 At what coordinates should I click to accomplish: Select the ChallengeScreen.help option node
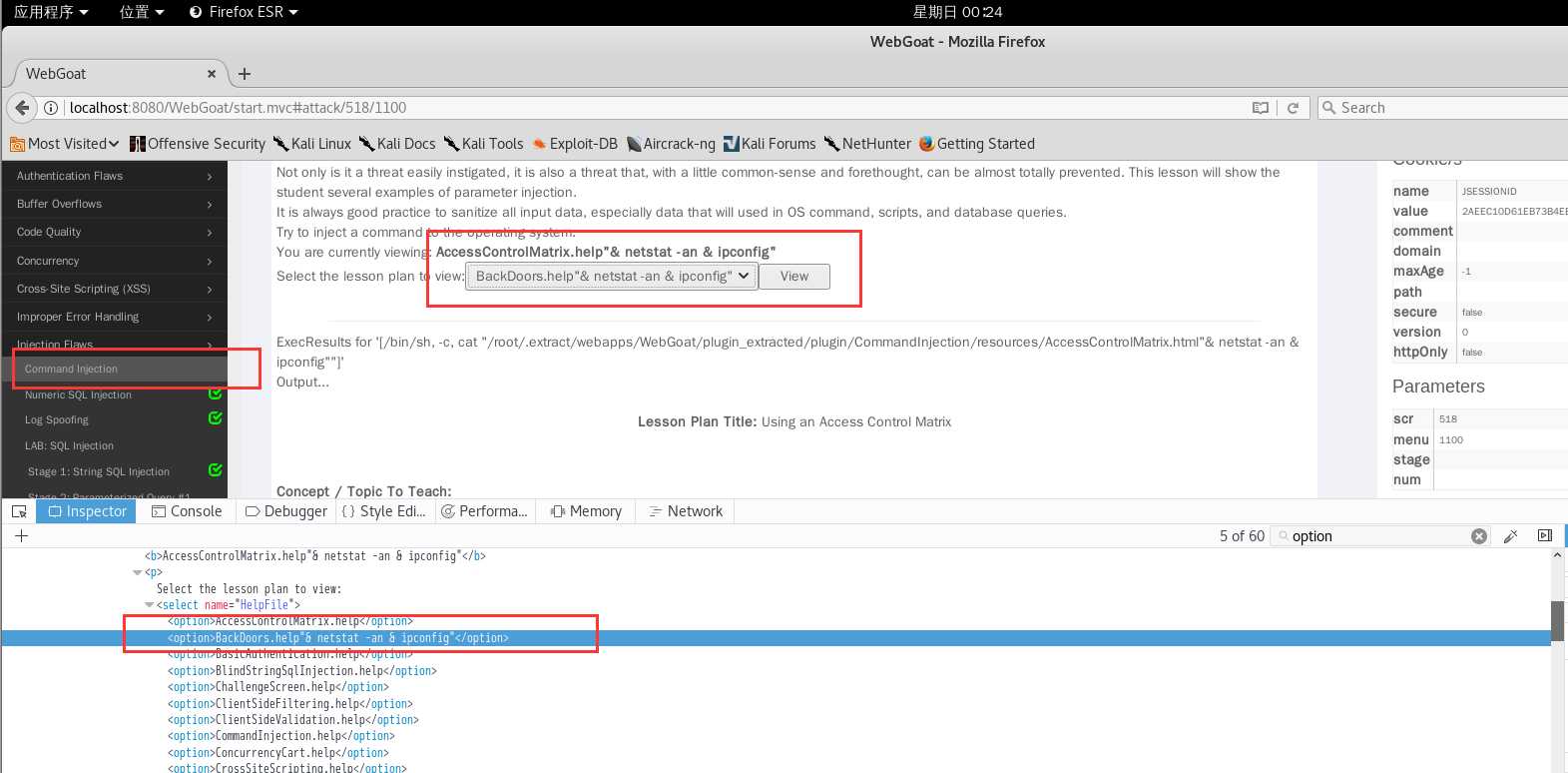[278, 687]
